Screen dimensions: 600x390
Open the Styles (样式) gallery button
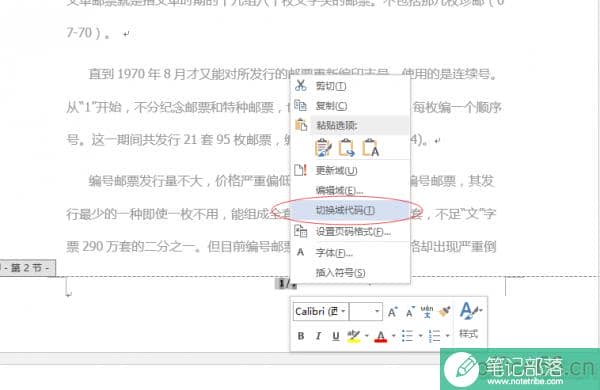469,322
